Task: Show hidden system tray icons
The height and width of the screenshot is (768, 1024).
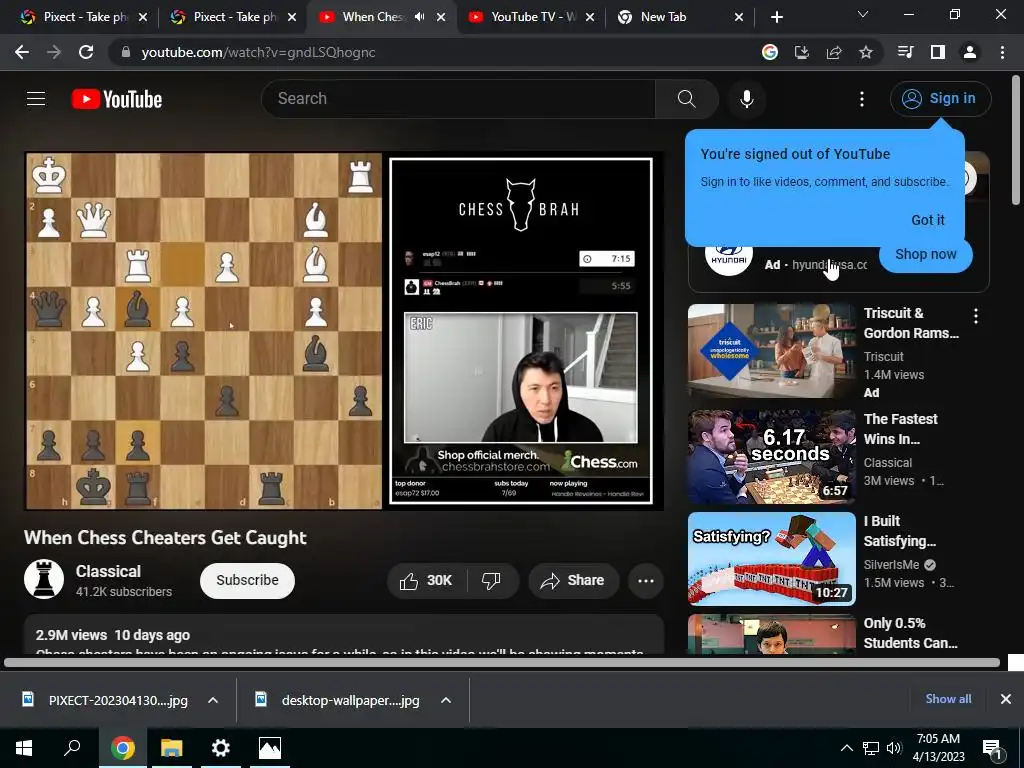Action: (846, 748)
